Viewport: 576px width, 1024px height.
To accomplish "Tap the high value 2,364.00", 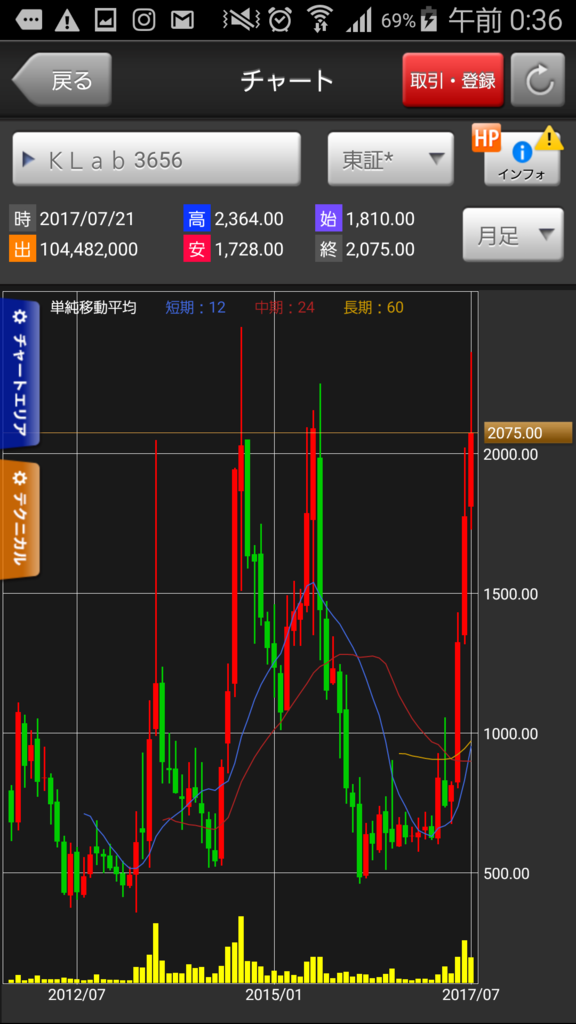I will tap(249, 219).
